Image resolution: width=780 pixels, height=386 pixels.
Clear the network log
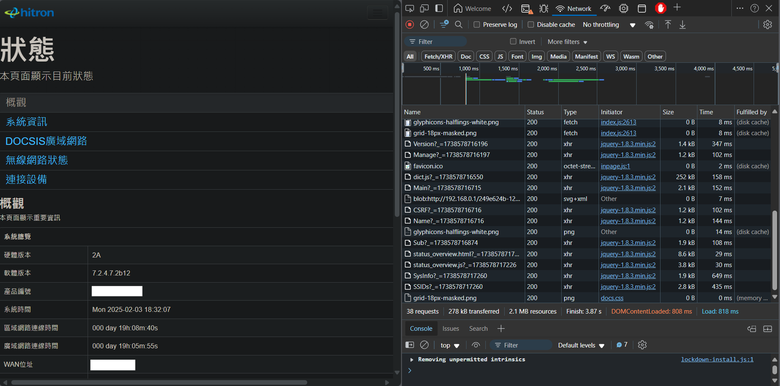tap(424, 24)
